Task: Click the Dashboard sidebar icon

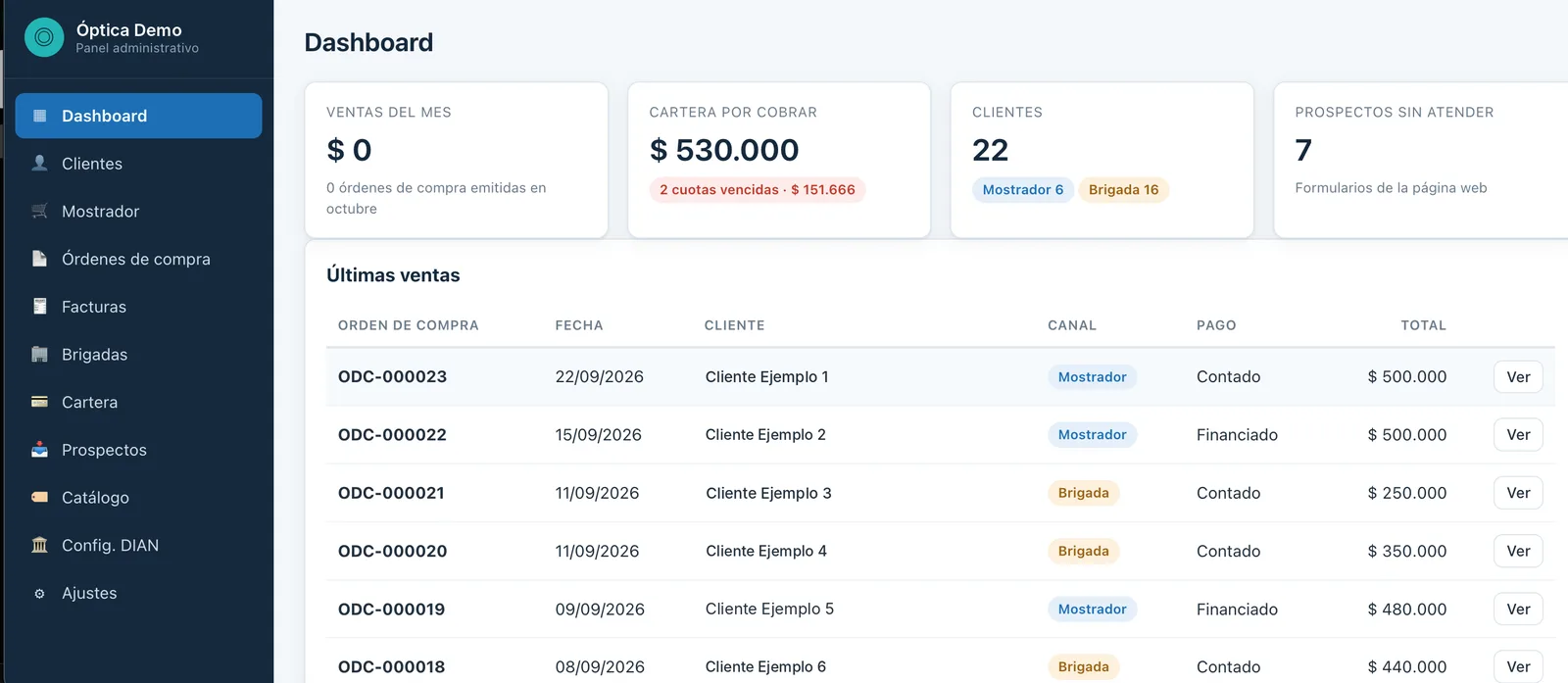Action: click(40, 116)
